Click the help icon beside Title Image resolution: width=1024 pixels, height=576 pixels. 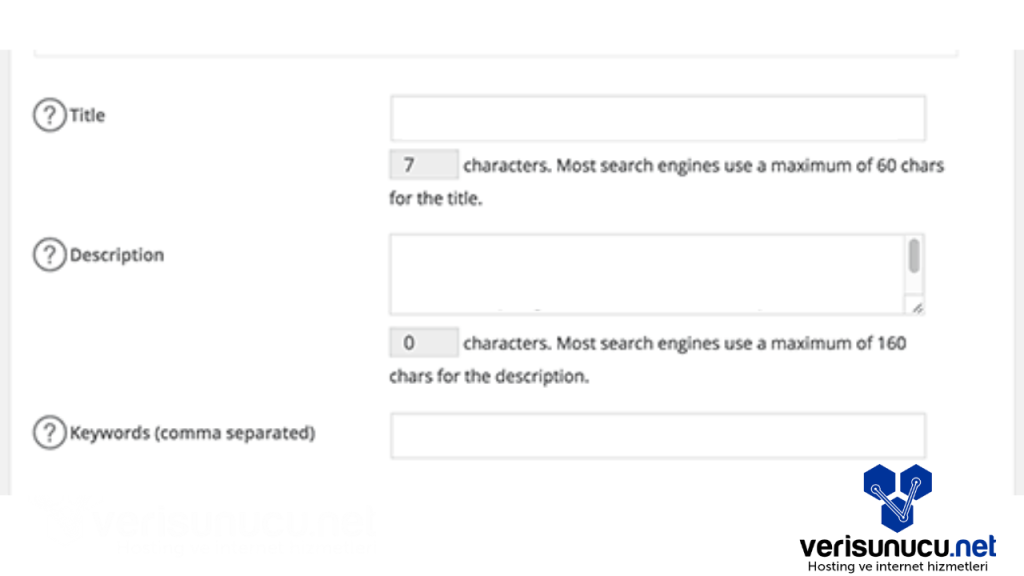click(48, 116)
